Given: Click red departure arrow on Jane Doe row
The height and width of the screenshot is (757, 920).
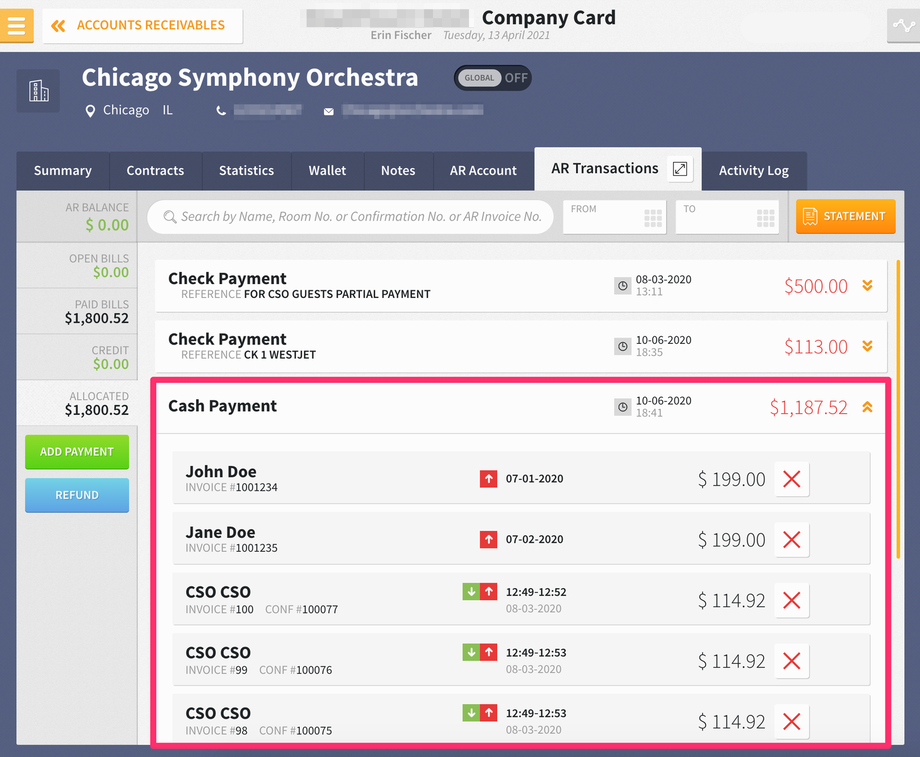Looking at the screenshot, I should 488,539.
